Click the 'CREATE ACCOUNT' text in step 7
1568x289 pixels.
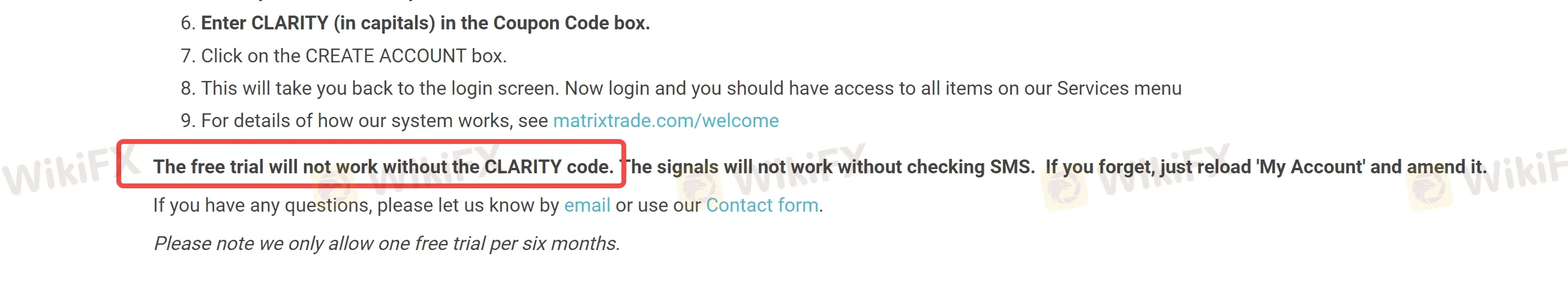(x=385, y=56)
